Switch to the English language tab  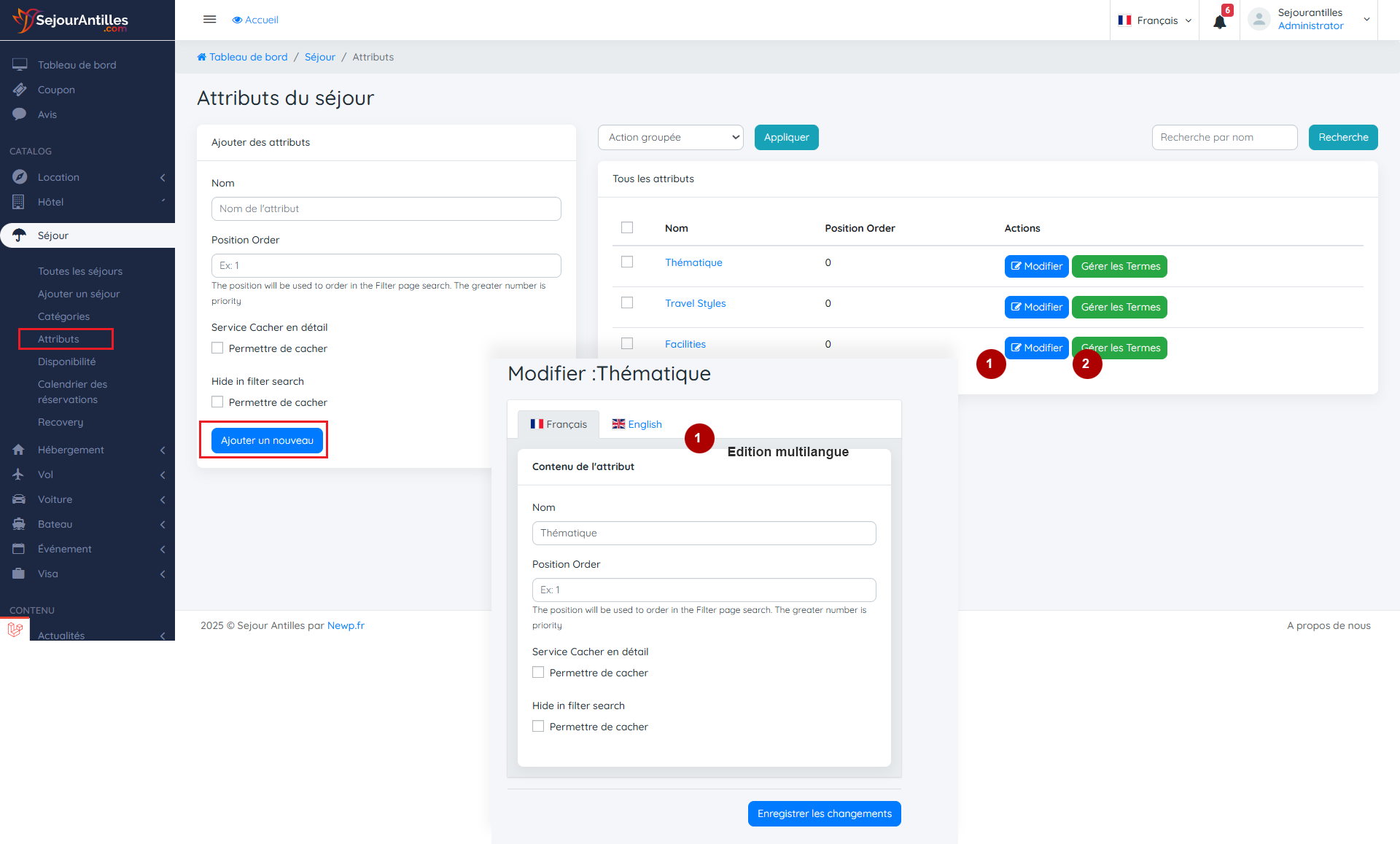tap(637, 424)
